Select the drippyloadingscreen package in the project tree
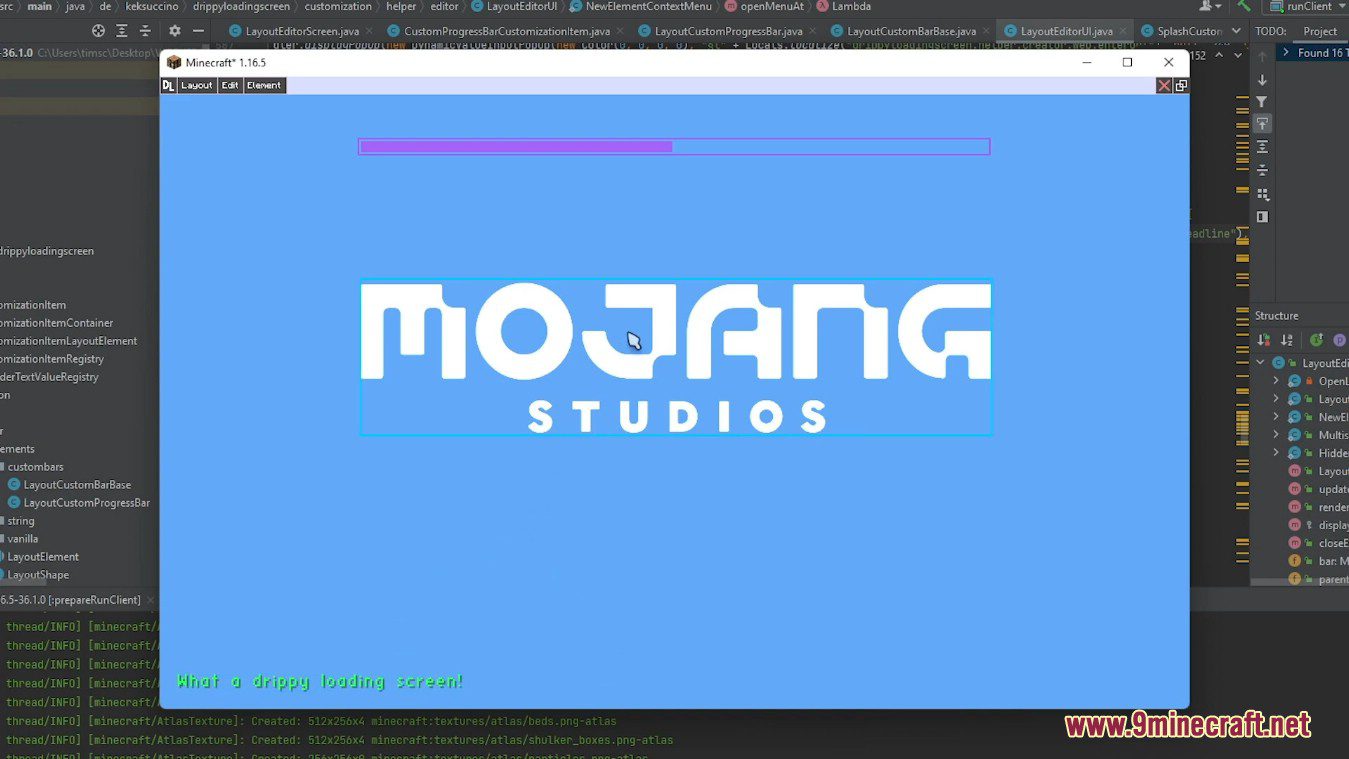This screenshot has width=1349, height=759. [x=46, y=251]
